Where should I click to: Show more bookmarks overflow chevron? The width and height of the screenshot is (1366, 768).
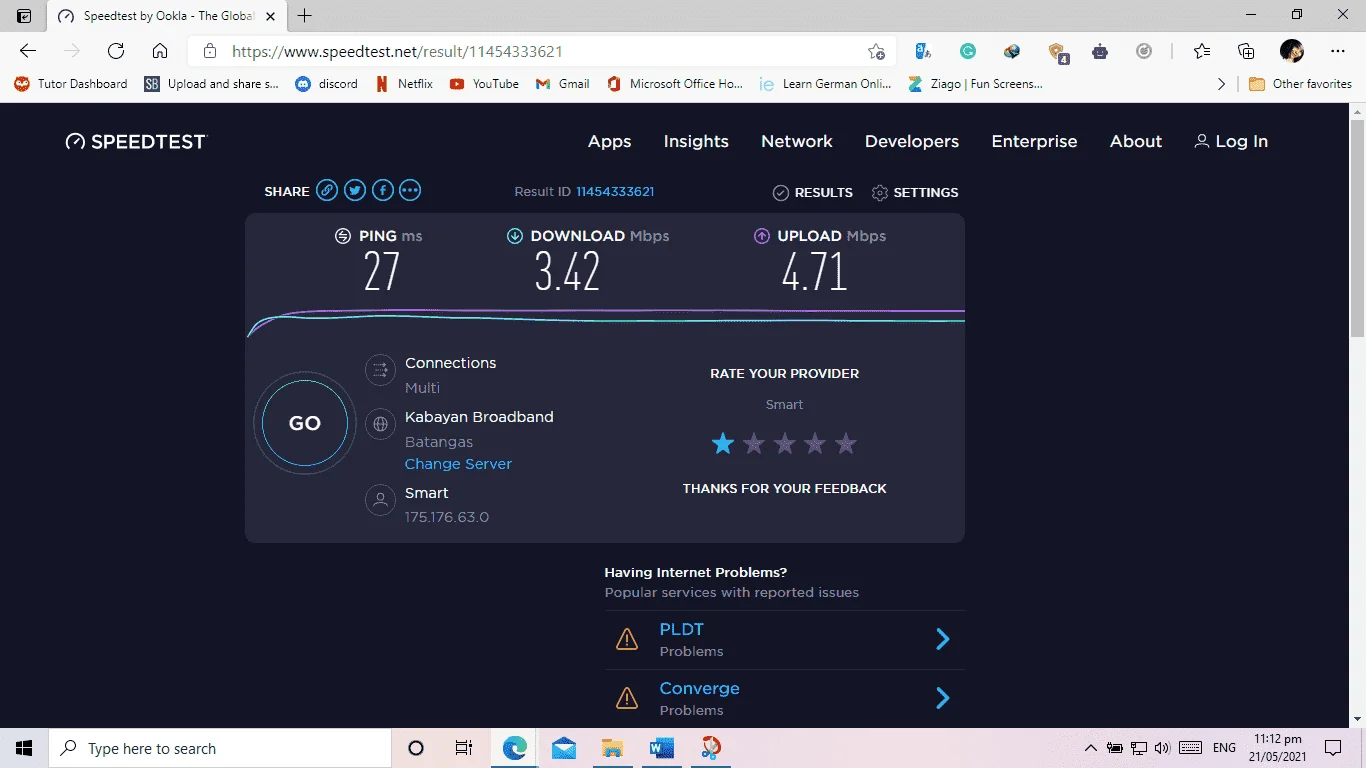pos(1221,84)
